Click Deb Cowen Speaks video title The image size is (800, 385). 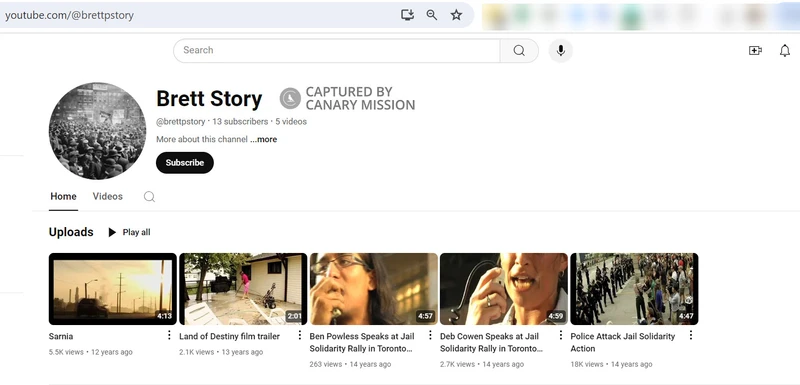coord(491,343)
